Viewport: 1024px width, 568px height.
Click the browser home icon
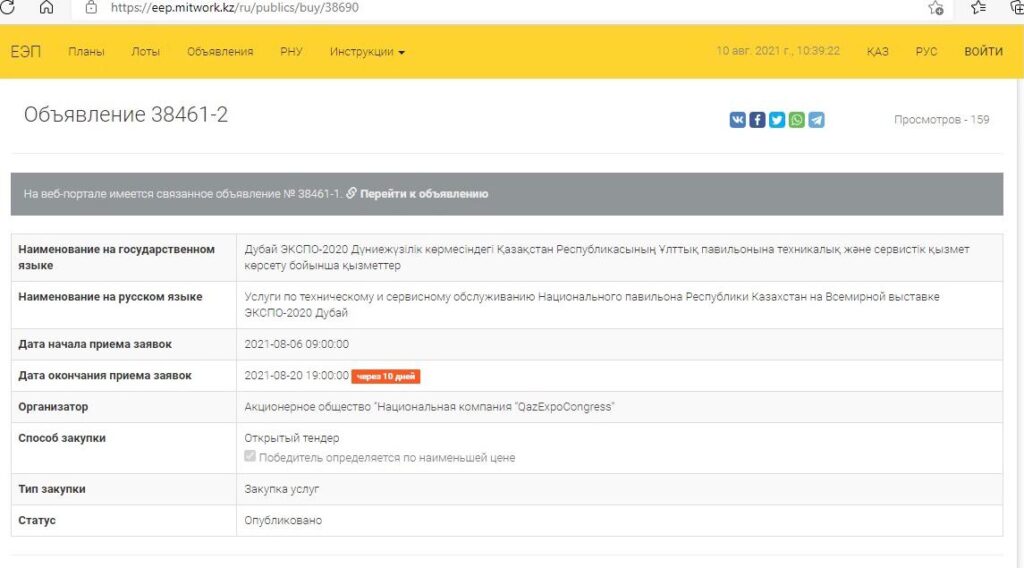point(46,7)
